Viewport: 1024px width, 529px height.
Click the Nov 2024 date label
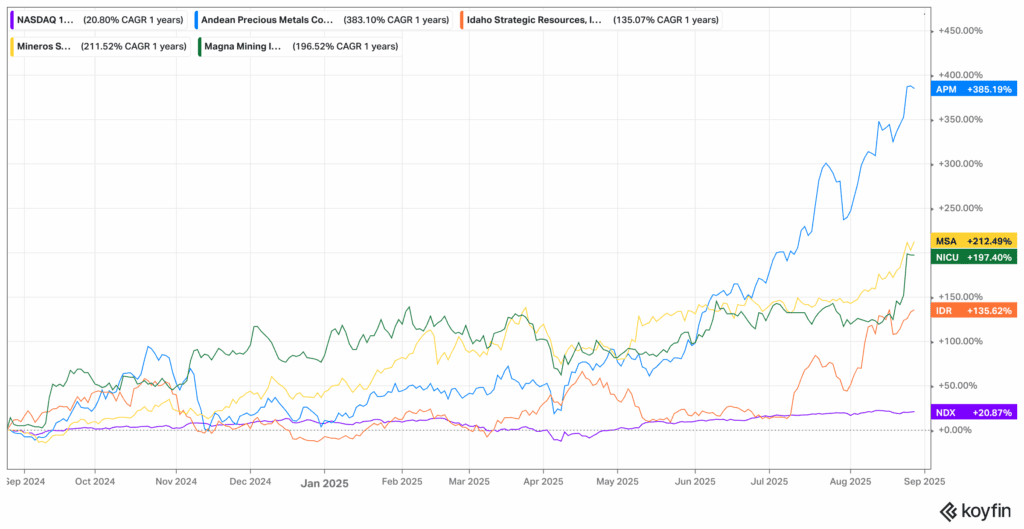[176, 483]
